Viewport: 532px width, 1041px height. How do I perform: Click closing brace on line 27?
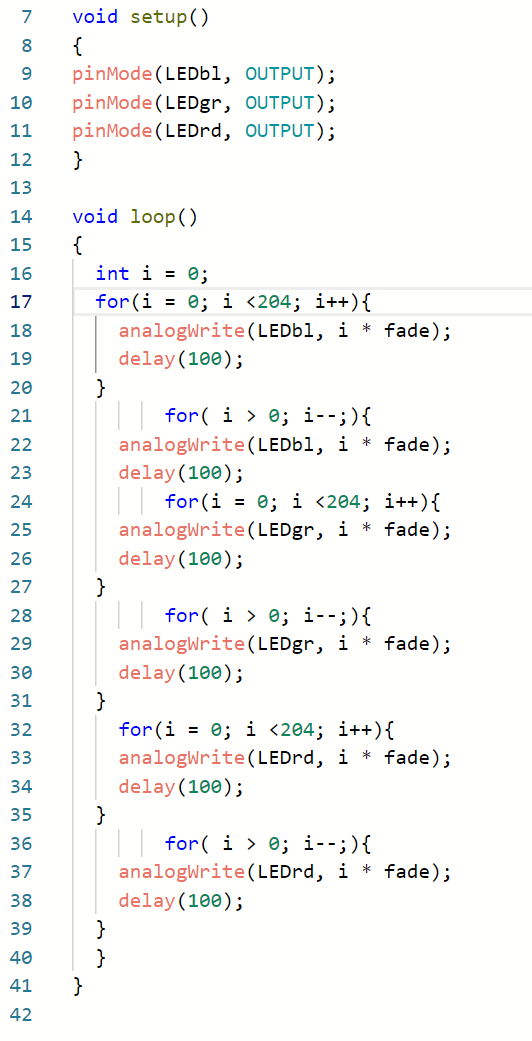[101, 588]
